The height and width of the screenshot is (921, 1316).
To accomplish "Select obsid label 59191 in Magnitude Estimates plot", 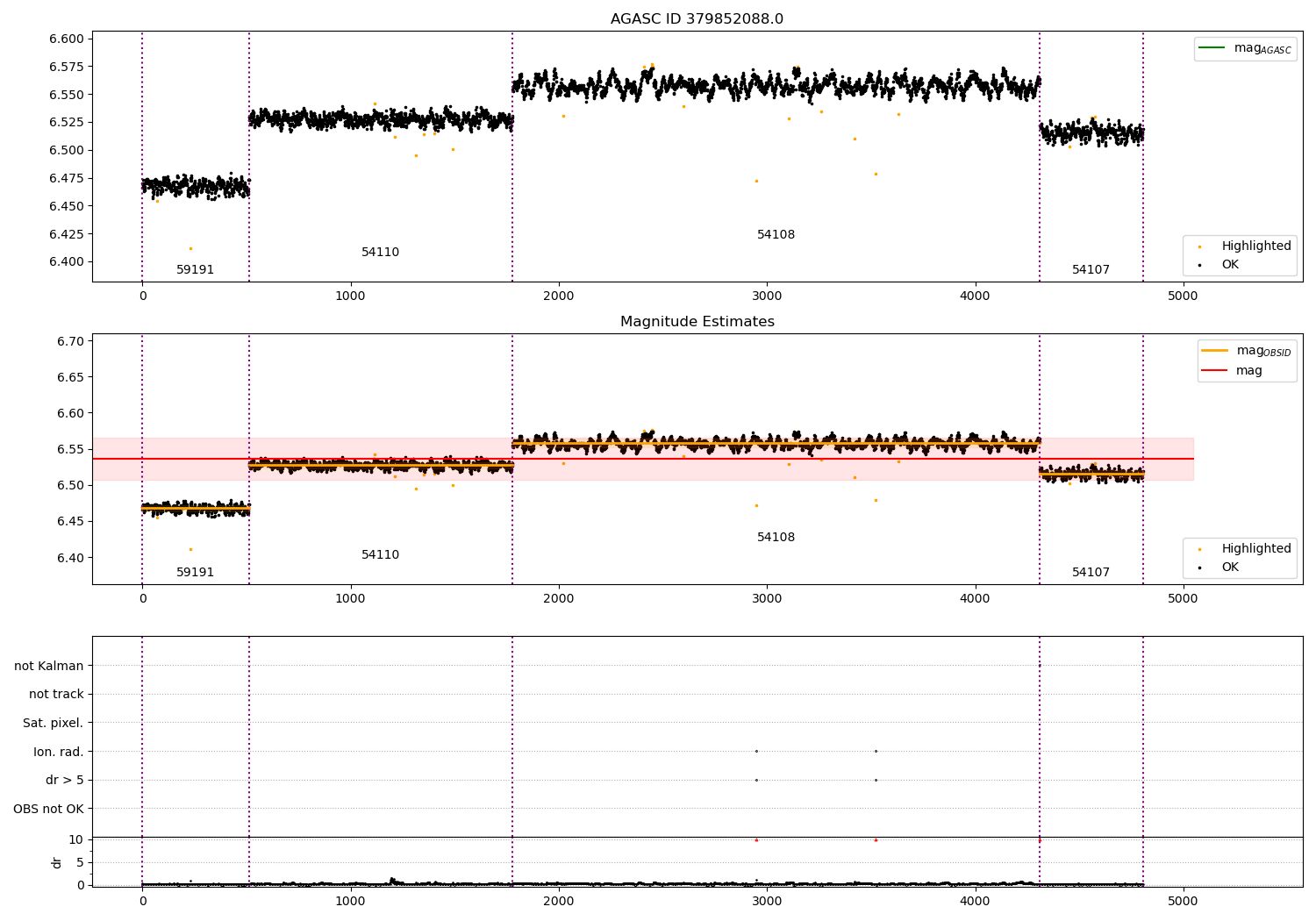I will tap(195, 573).
